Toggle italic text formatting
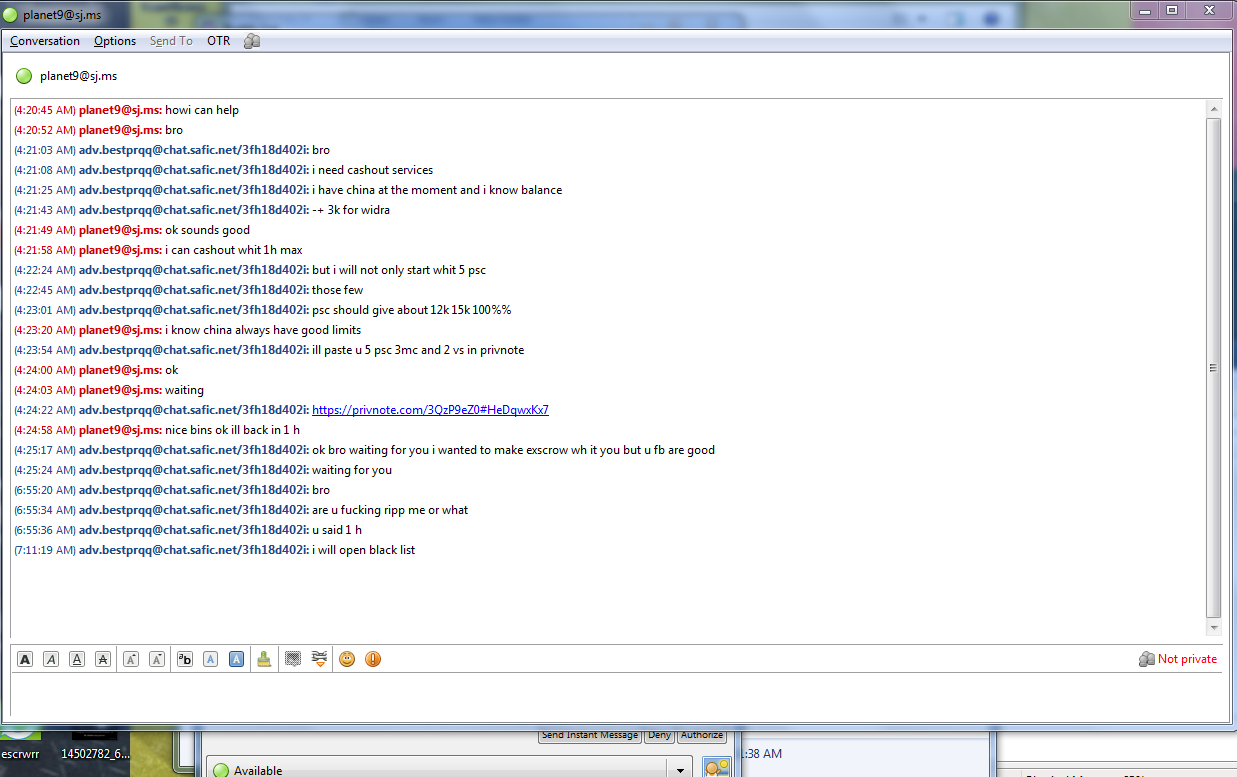 [51, 659]
